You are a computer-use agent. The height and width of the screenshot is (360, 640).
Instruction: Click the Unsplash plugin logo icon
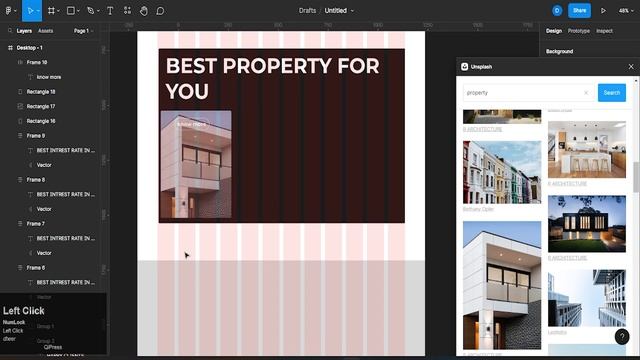pyautogui.click(x=464, y=67)
